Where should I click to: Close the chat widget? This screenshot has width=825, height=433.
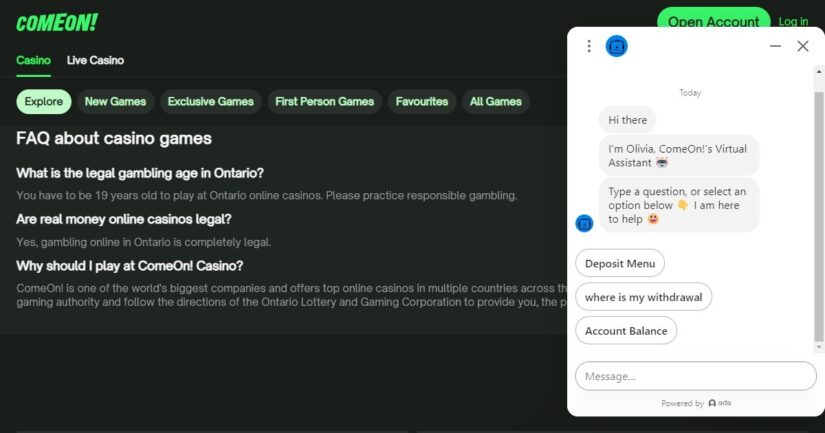pyautogui.click(x=802, y=46)
